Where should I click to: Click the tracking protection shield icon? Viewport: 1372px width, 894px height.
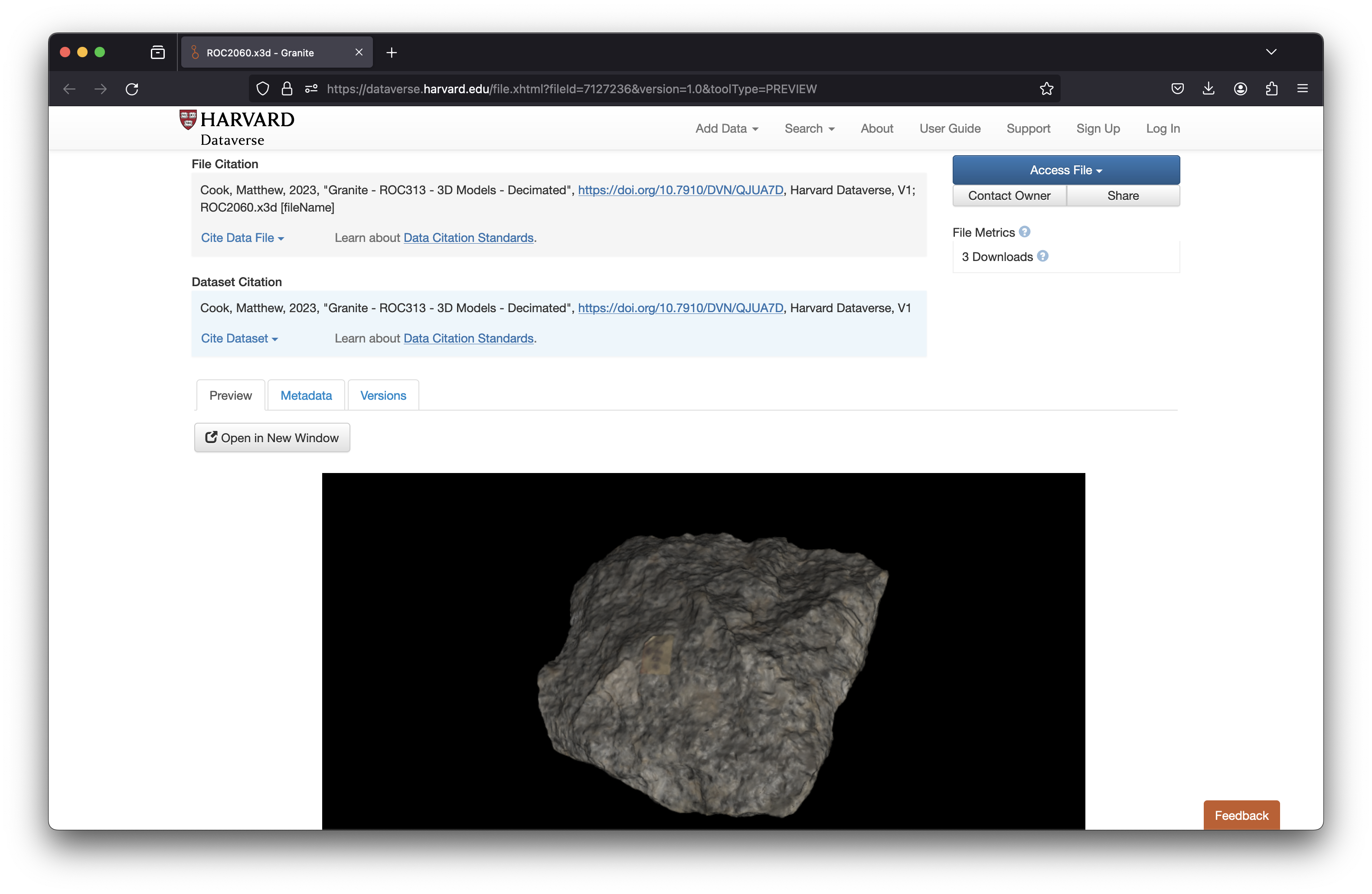[263, 89]
